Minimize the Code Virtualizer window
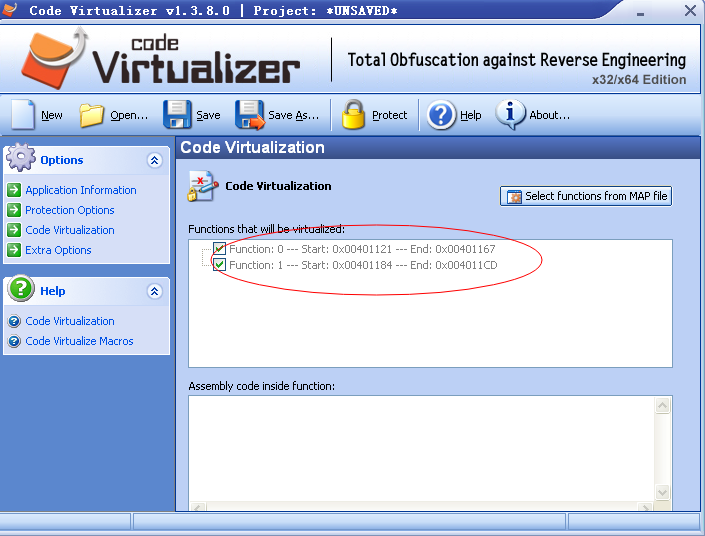 640,12
